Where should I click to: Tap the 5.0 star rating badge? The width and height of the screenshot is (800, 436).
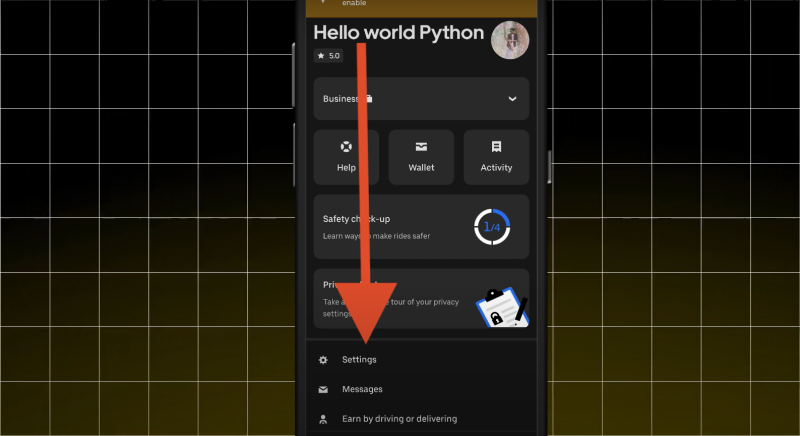(x=328, y=56)
